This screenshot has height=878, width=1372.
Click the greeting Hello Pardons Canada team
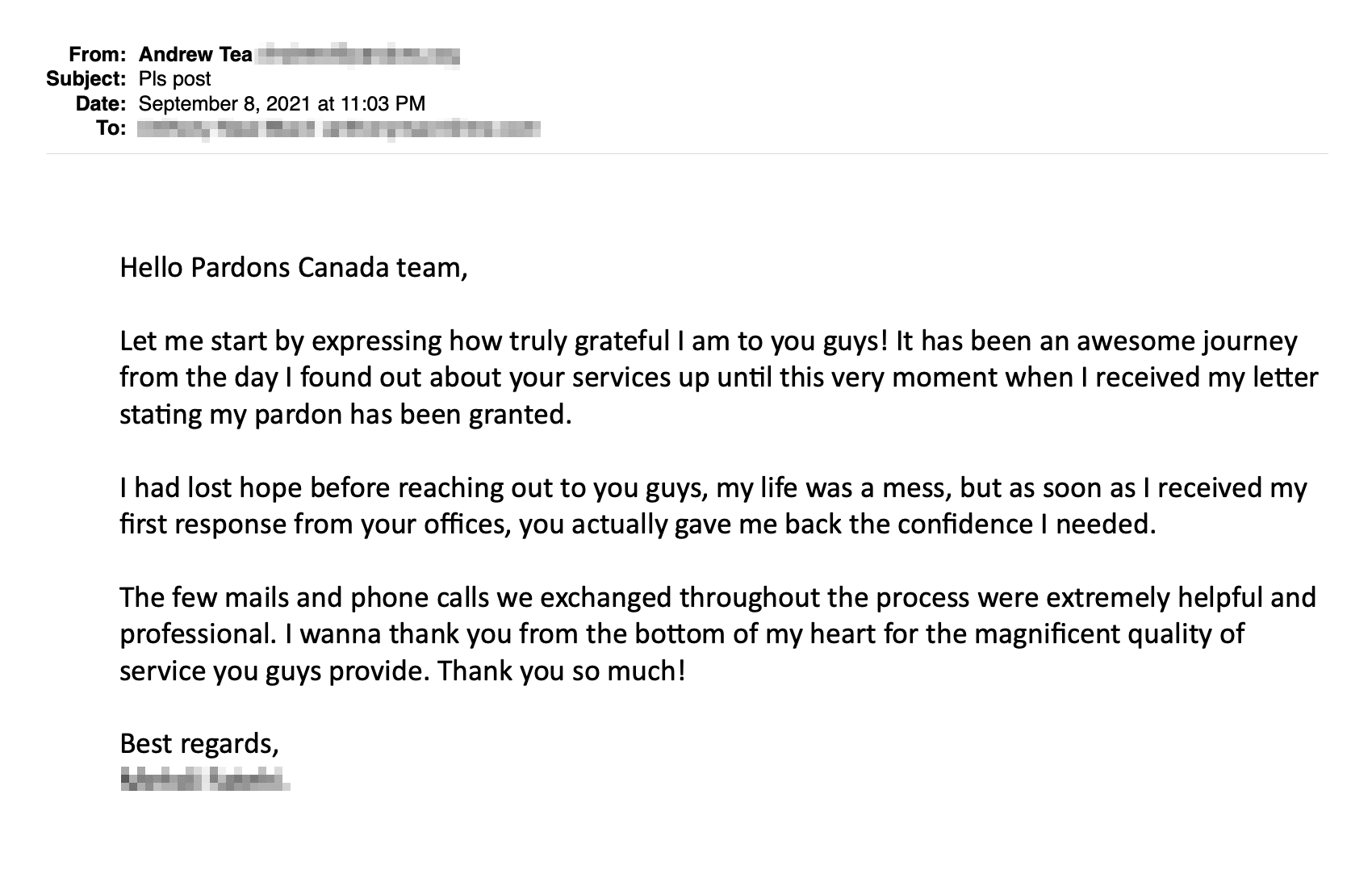pos(294,267)
